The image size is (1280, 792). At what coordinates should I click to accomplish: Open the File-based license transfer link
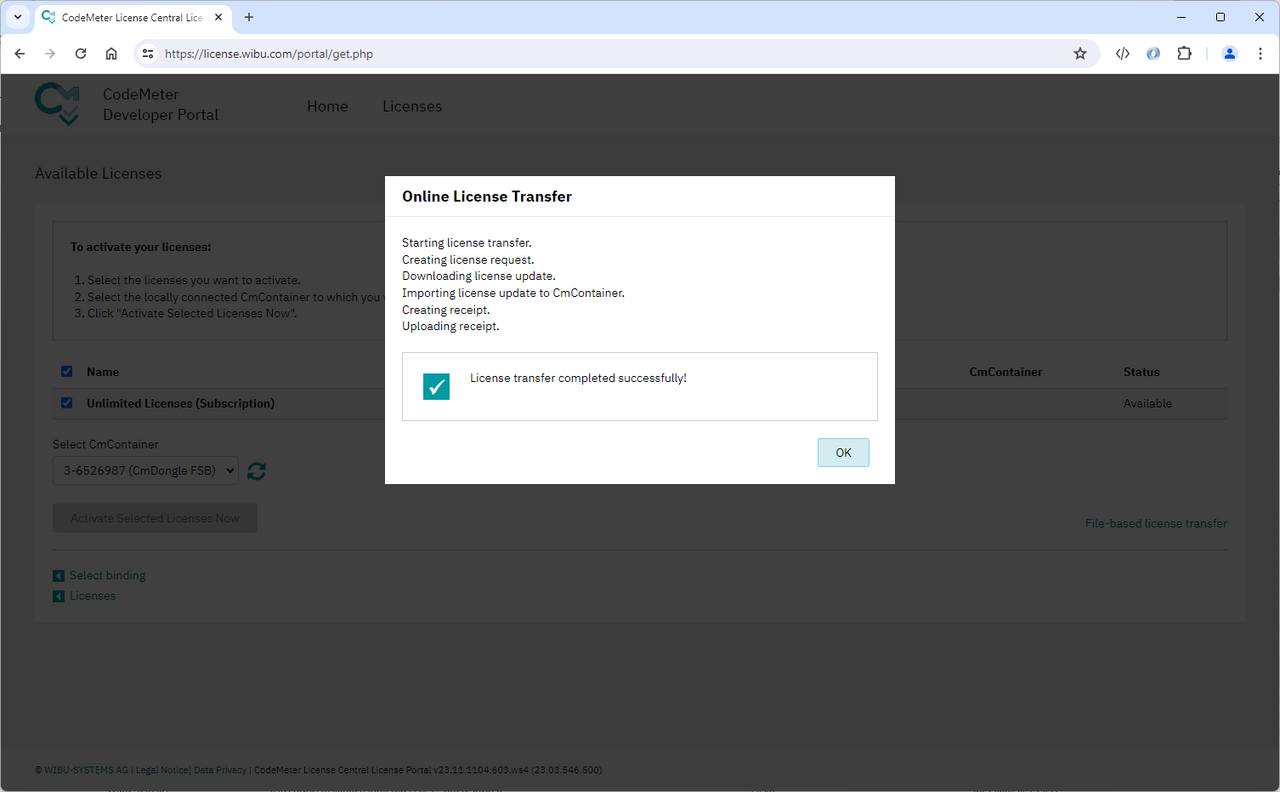1156,523
